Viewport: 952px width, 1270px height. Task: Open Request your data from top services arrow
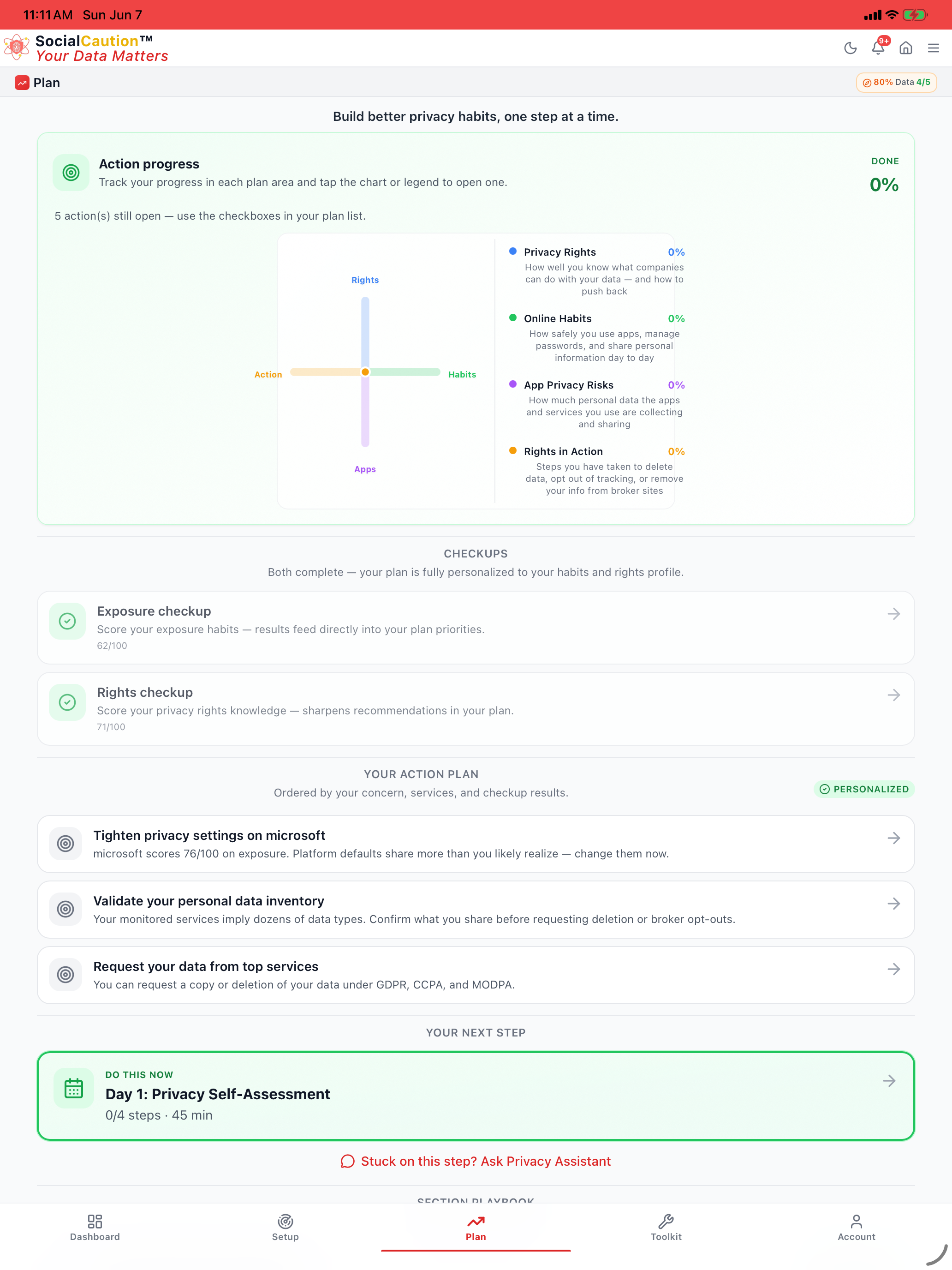pos(893,969)
